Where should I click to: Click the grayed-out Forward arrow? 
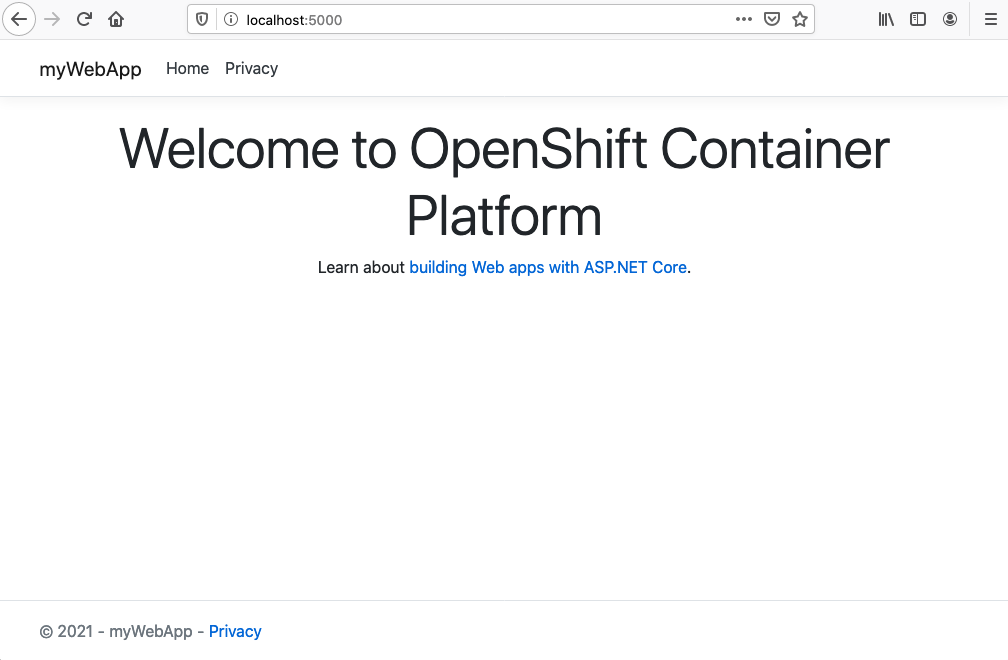50,18
